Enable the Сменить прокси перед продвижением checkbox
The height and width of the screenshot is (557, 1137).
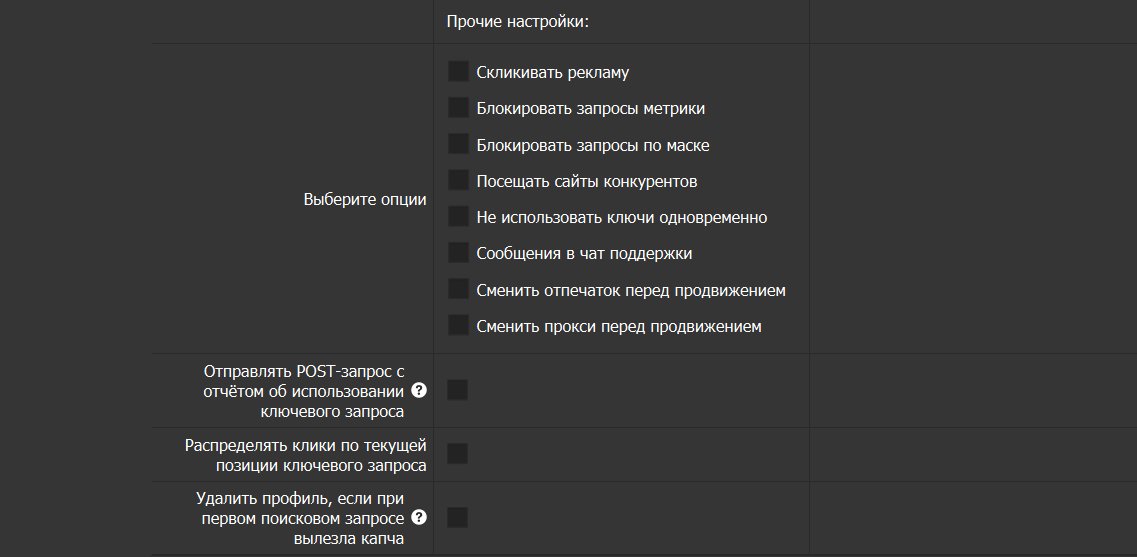tap(458, 326)
